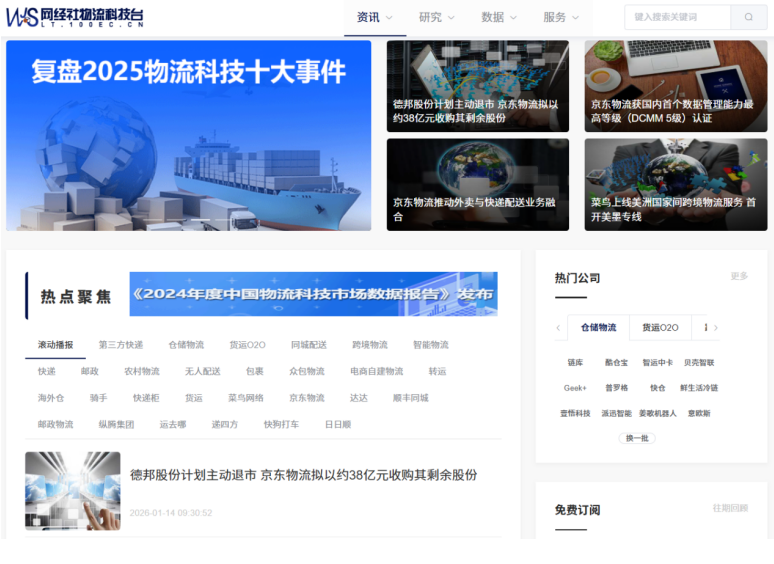
Task: Expand the 研究 dropdown menu
Action: [436, 17]
